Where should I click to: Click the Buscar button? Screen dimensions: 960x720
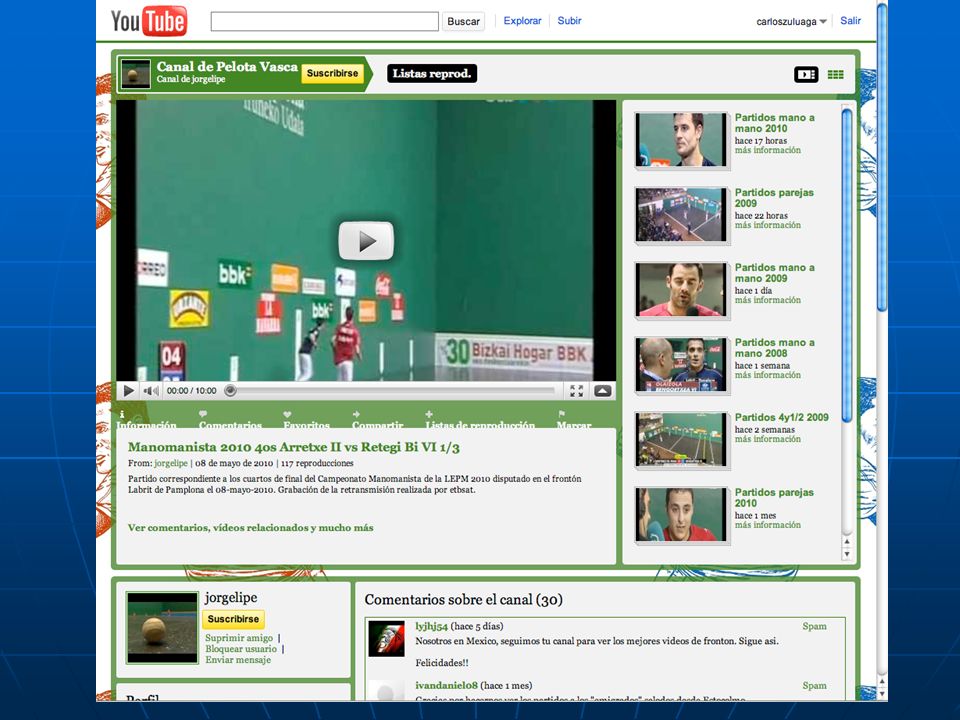coord(463,21)
